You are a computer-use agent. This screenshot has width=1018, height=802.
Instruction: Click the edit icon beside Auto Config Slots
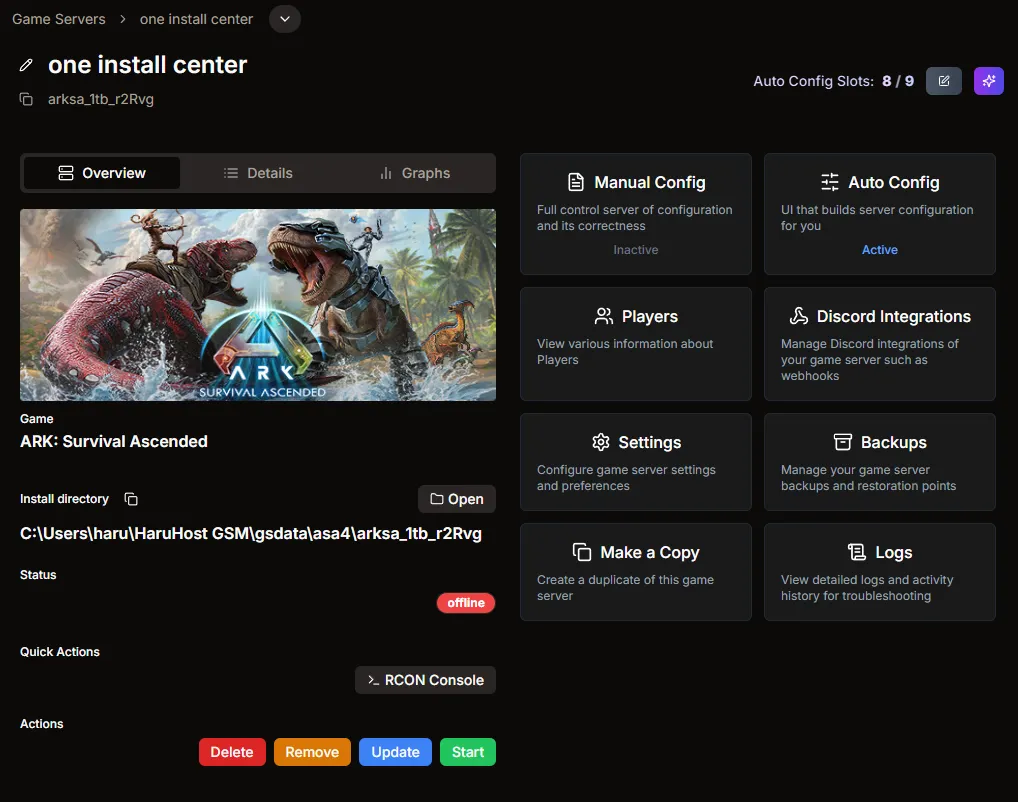pyautogui.click(x=943, y=80)
